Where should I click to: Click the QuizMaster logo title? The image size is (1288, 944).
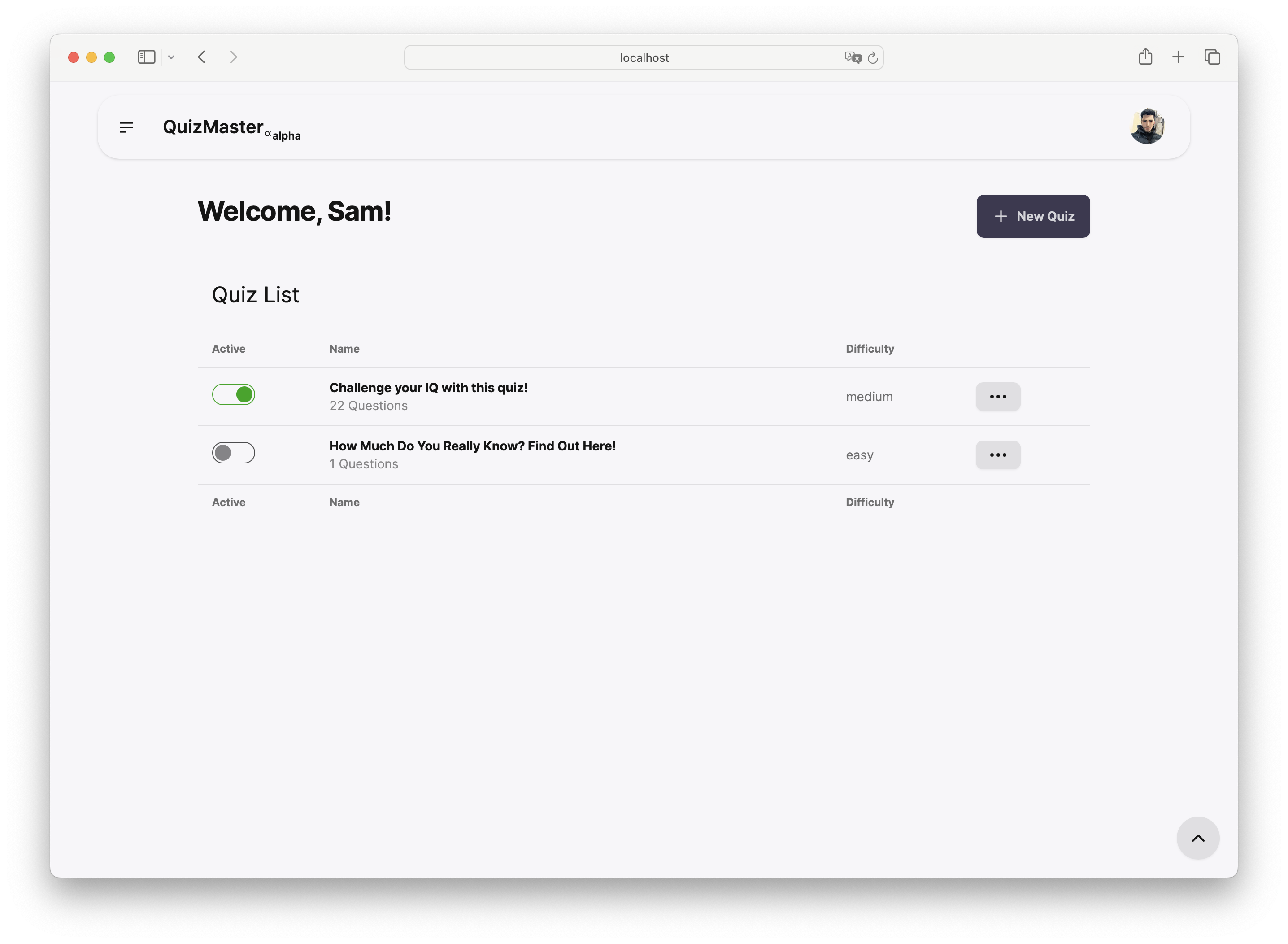[213, 127]
